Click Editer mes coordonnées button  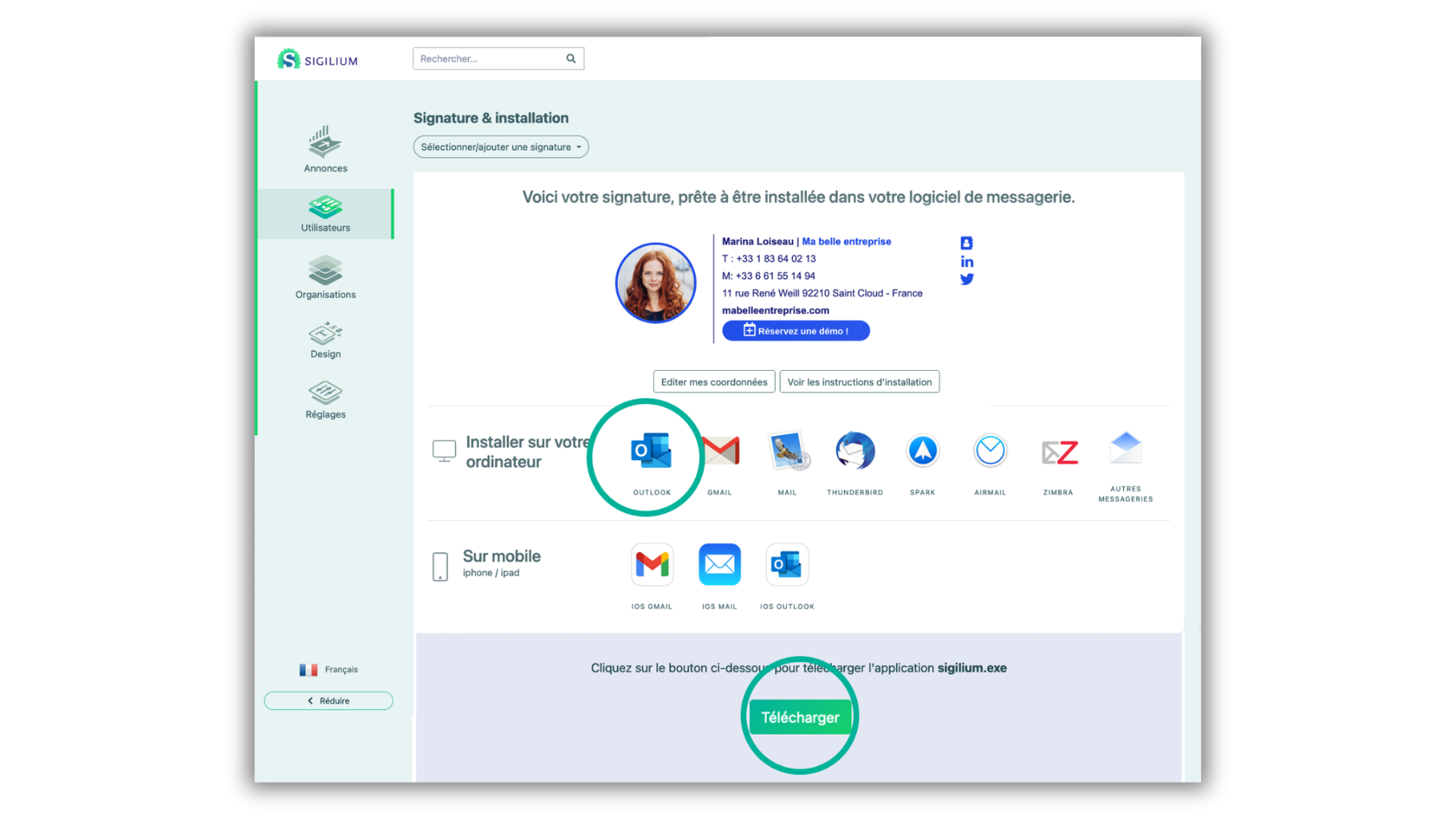714,382
